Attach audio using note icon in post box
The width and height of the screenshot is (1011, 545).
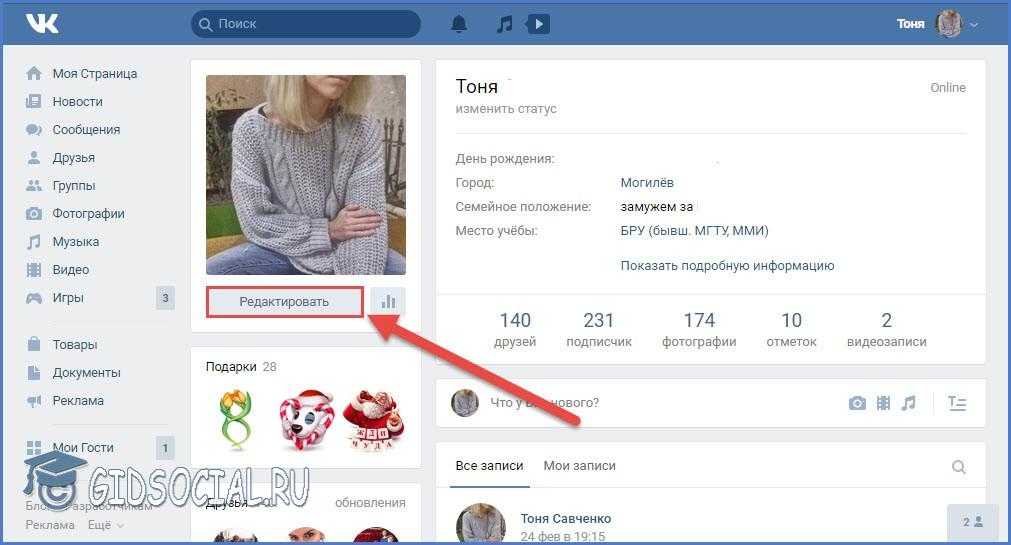tap(908, 403)
